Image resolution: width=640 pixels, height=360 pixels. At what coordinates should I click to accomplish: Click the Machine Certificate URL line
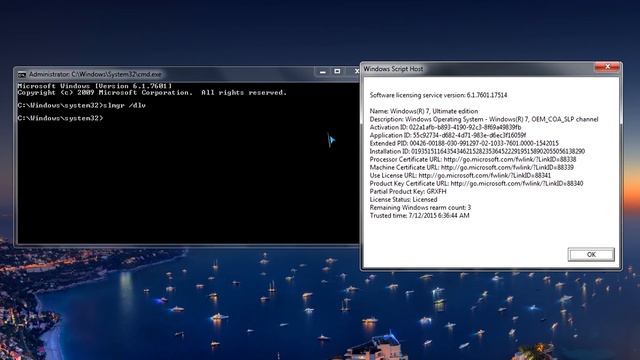click(x=471, y=167)
